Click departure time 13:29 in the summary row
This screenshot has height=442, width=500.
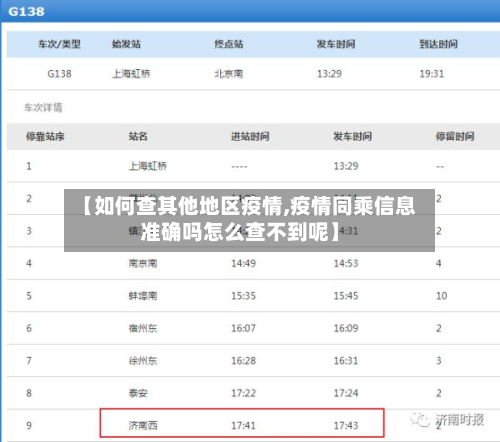(x=329, y=74)
